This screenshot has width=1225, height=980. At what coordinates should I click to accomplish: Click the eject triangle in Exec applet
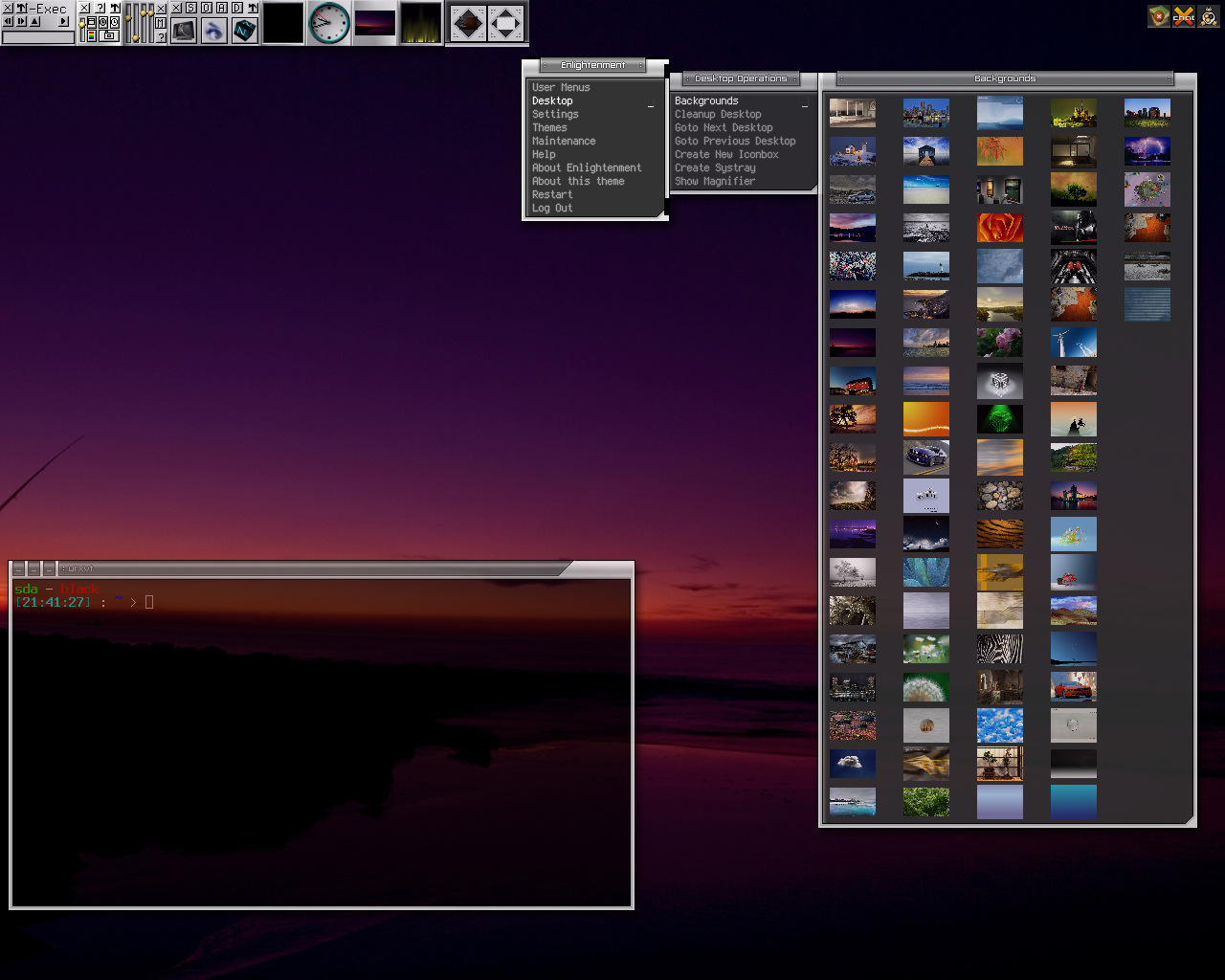[x=34, y=21]
